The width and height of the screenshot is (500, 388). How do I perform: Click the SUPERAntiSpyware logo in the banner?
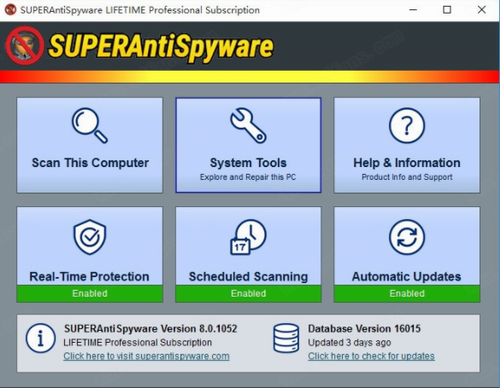[24, 45]
